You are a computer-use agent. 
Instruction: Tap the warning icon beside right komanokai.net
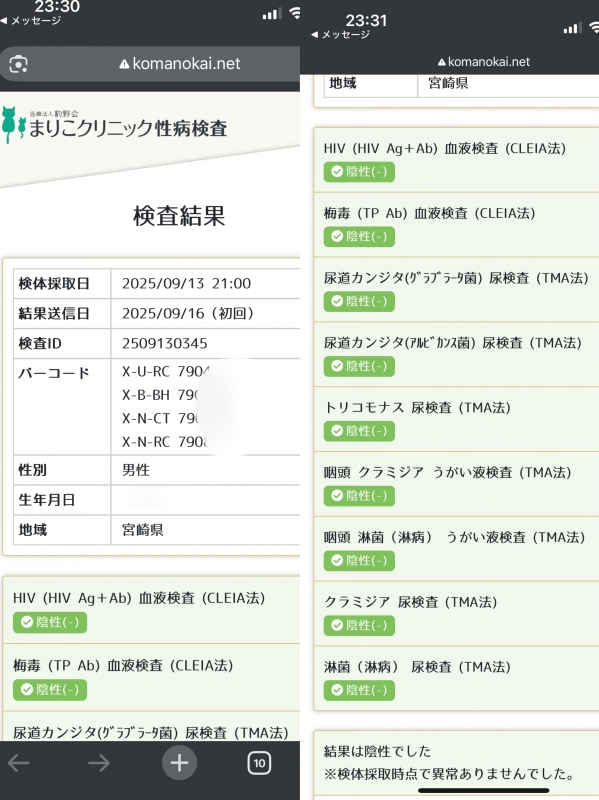442,62
